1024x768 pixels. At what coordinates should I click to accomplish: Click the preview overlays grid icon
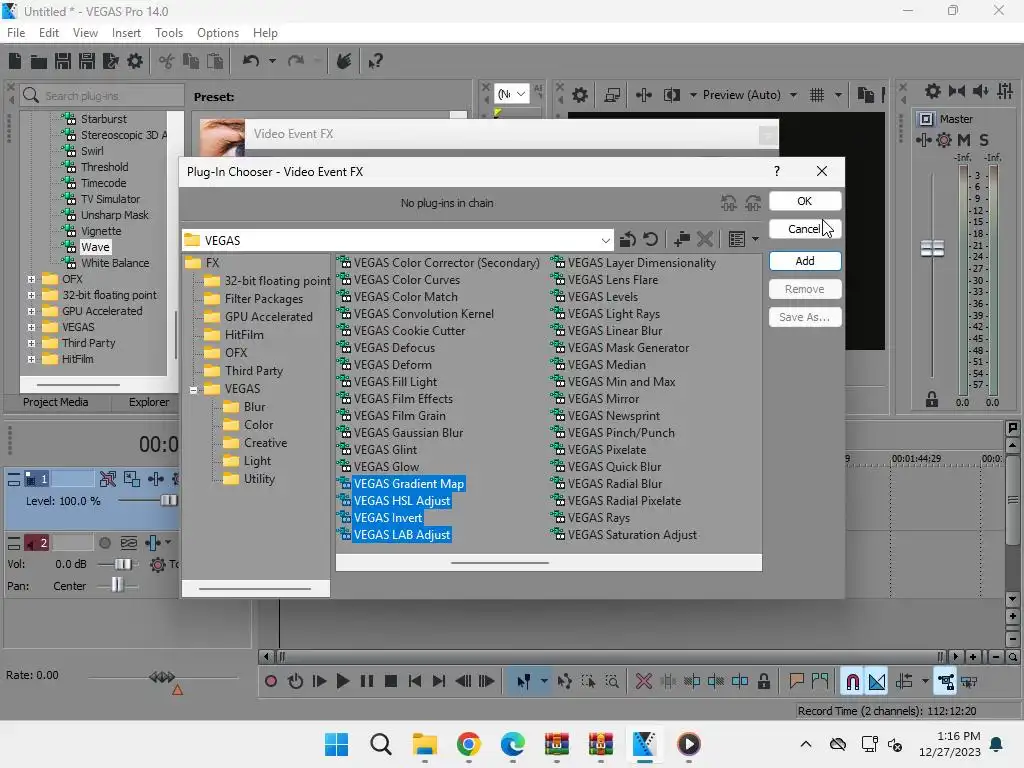coord(817,95)
